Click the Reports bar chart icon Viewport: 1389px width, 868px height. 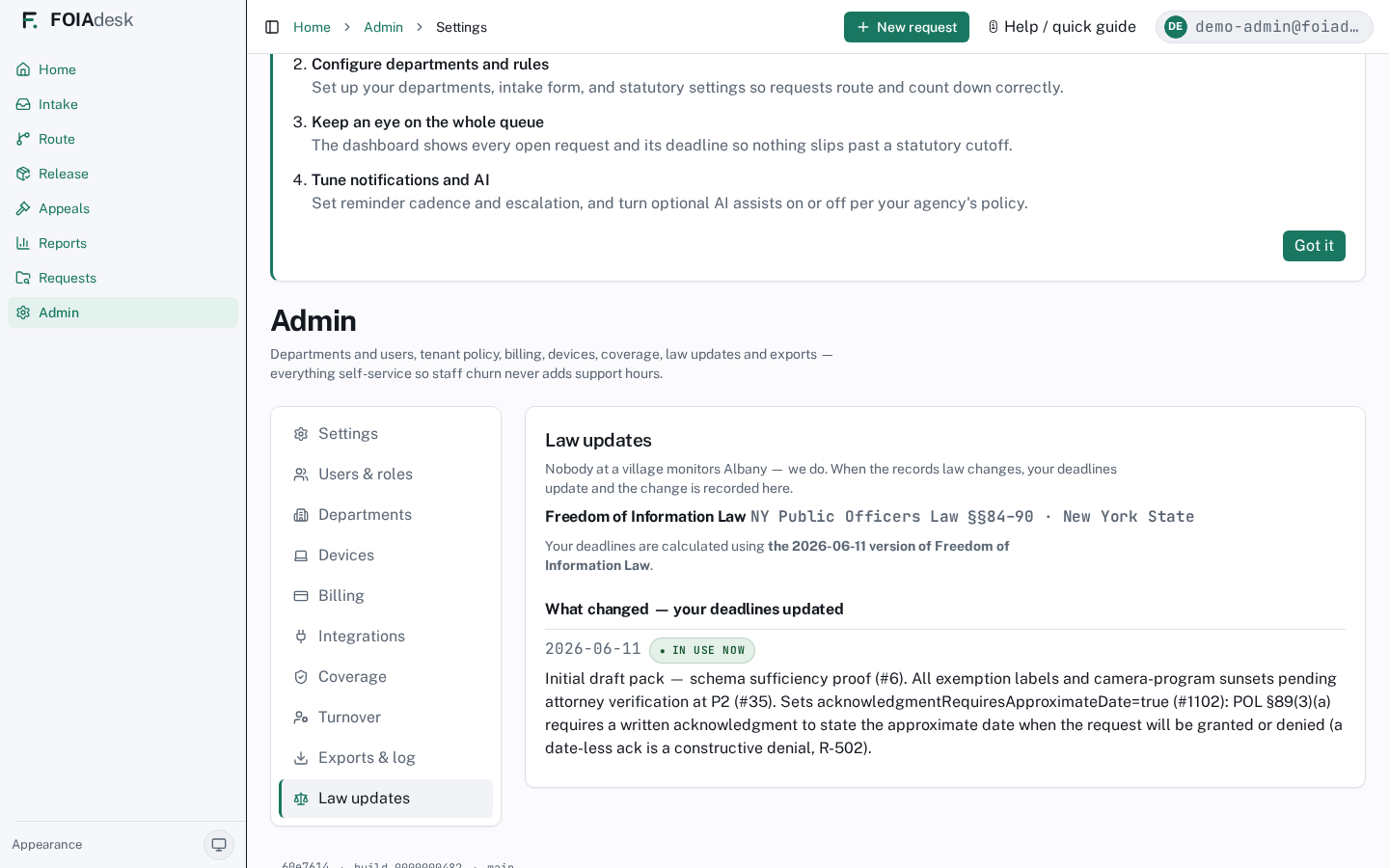pos(23,243)
